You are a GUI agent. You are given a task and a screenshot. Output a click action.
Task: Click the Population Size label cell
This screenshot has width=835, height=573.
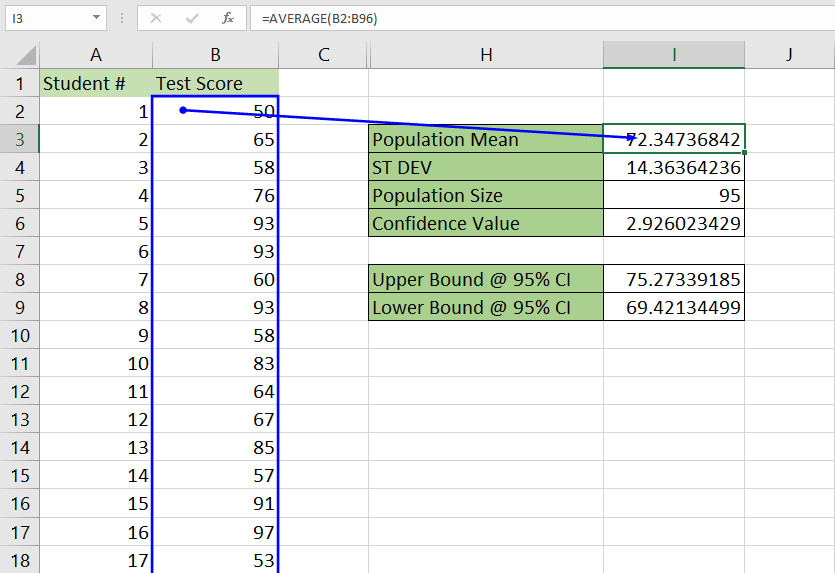486,195
